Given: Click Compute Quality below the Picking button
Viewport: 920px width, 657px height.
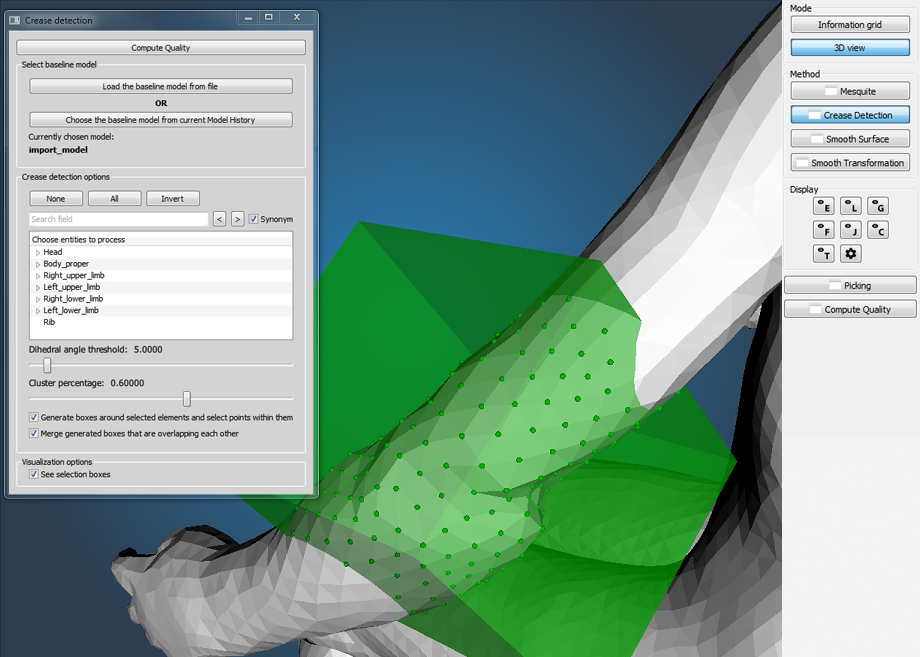Looking at the screenshot, I should 850,309.
